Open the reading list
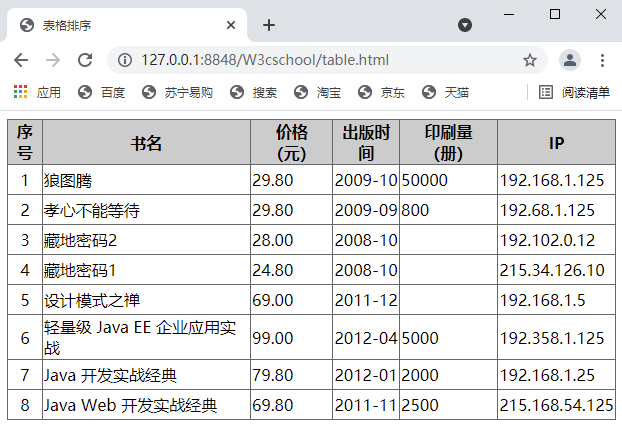 574,92
